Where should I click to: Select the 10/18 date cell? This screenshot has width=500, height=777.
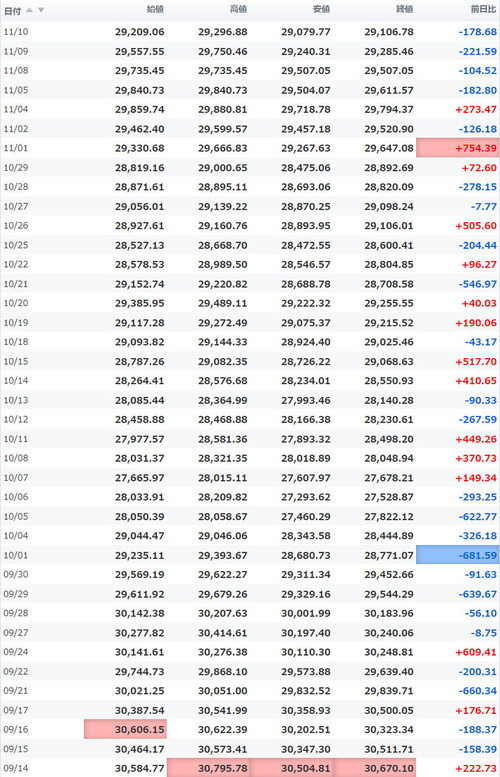pos(16,342)
